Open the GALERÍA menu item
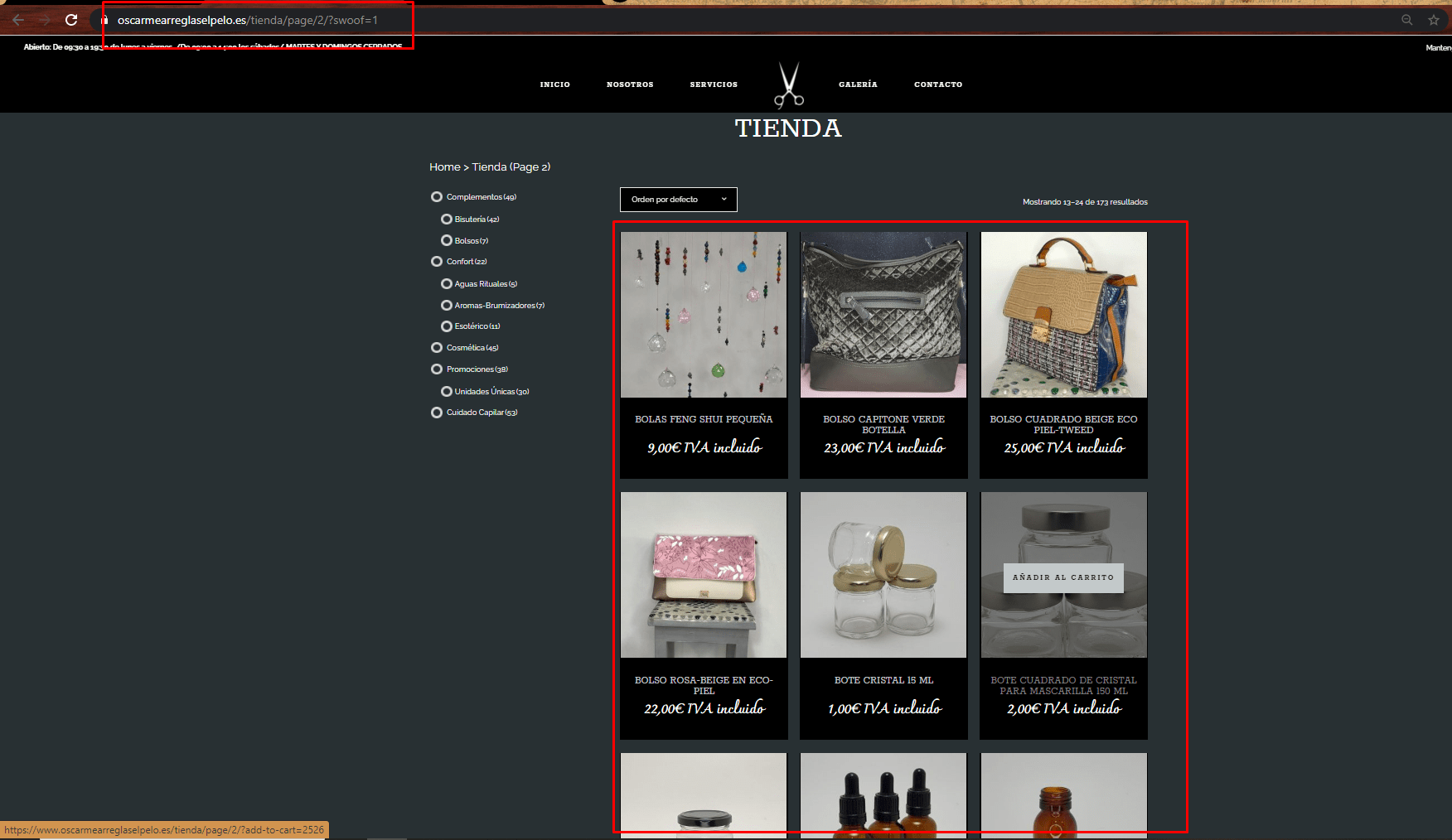 [x=858, y=84]
